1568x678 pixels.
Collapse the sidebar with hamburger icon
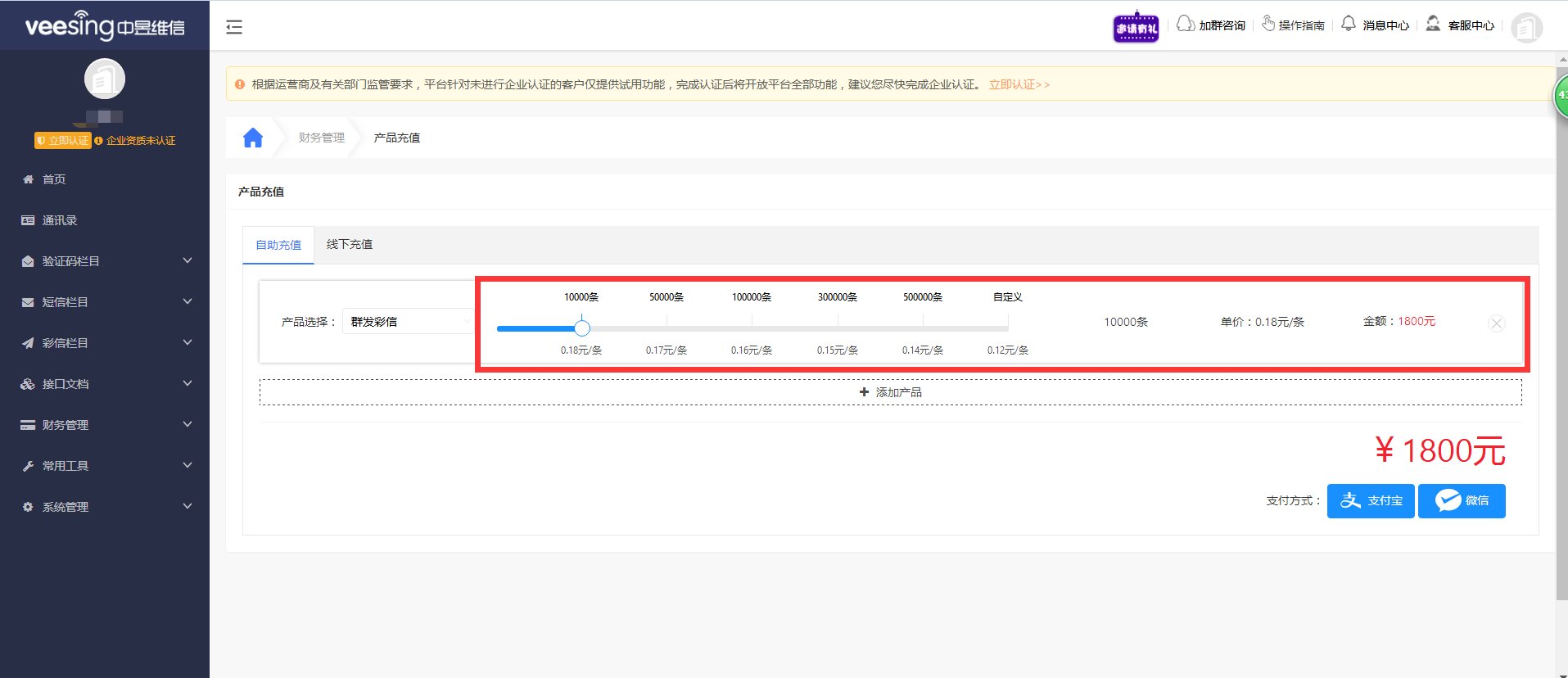coord(234,27)
